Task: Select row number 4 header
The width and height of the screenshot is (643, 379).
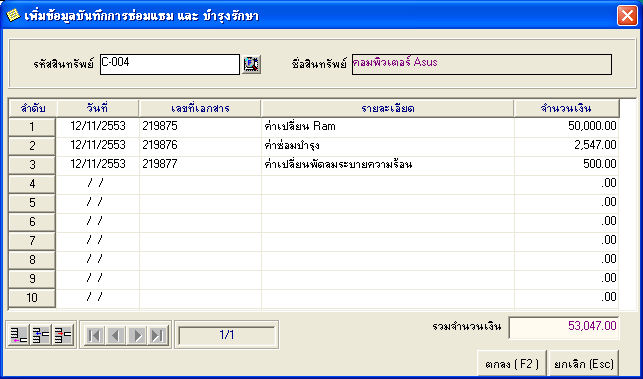Action: tap(32, 184)
